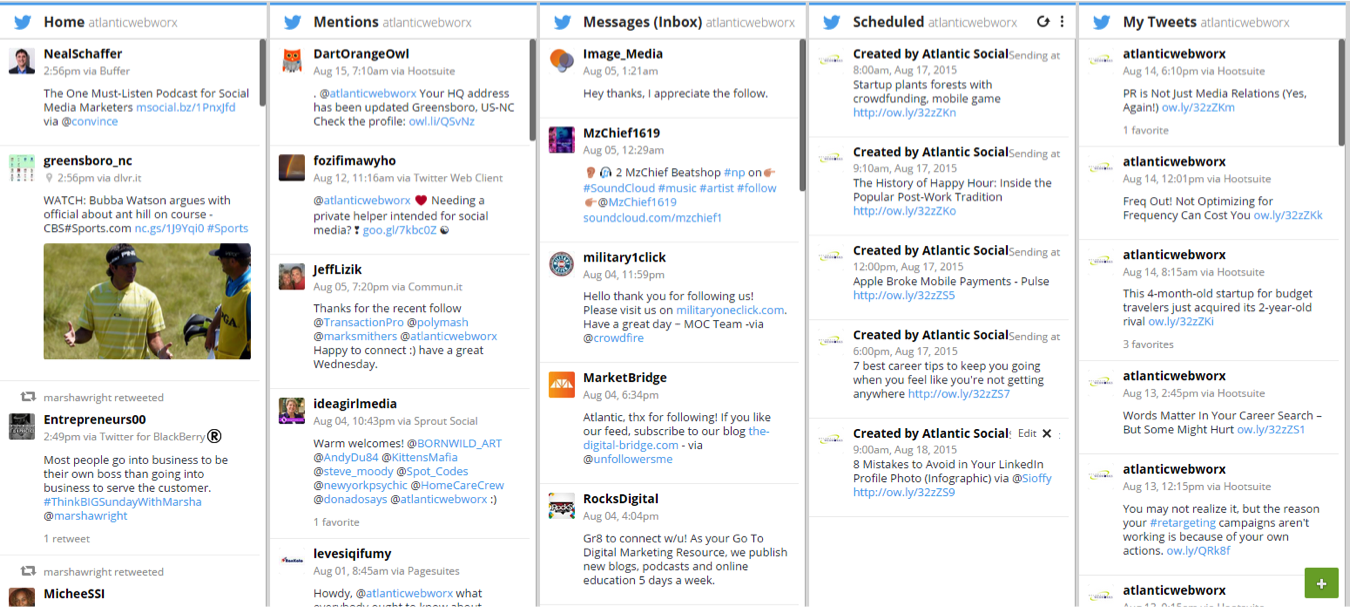Open the goo.gl/7kbc0Z link
This screenshot has height=607, width=1350.
point(399,229)
